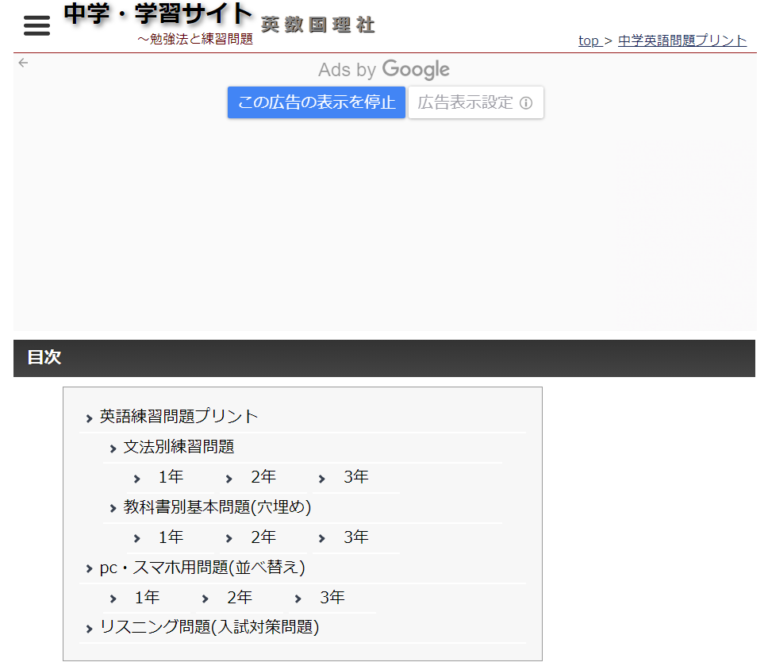The width and height of the screenshot is (768, 666).
Task: Go to リスニング問題(入試対策問題) section
Action: (x=209, y=628)
